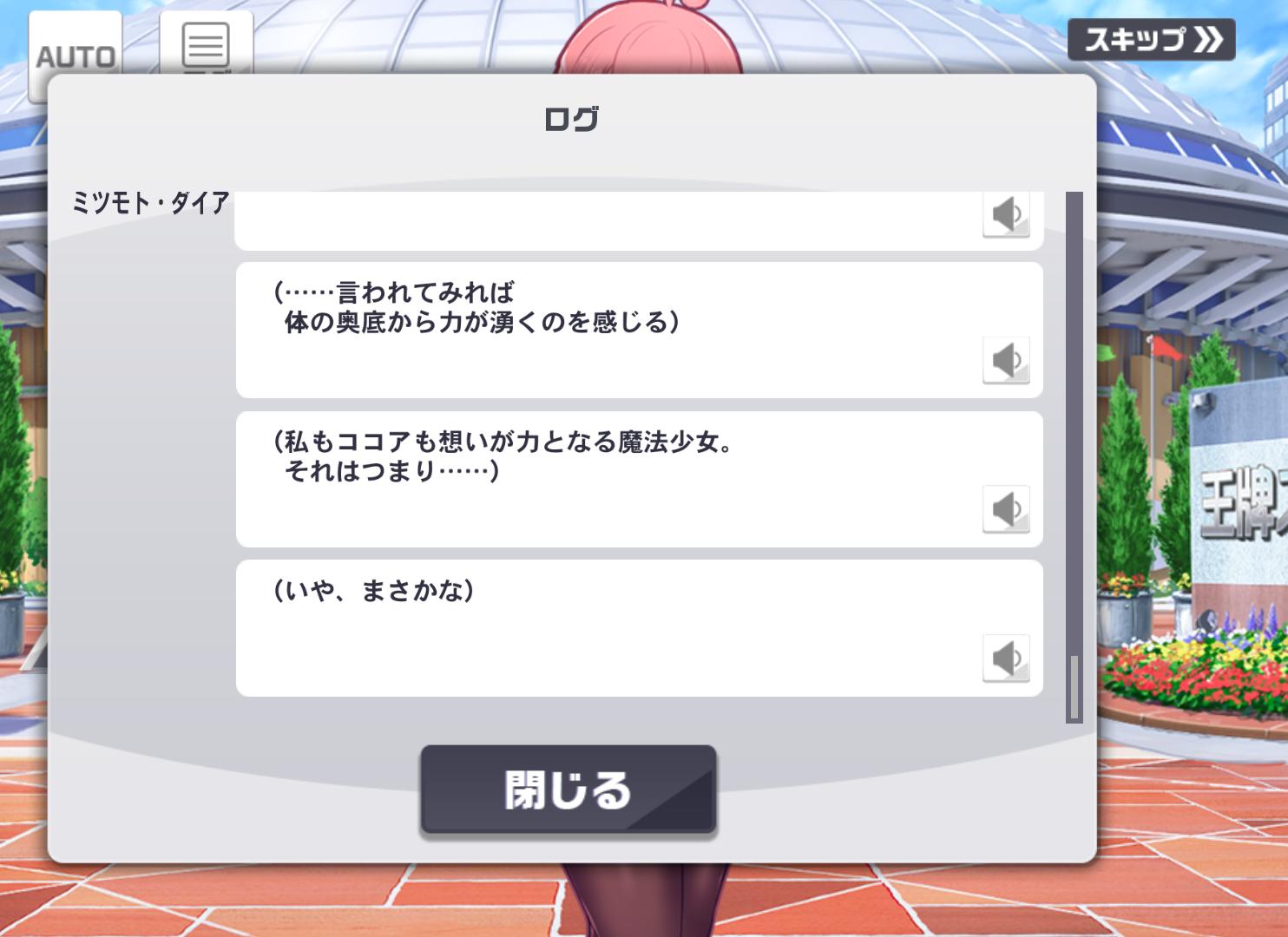This screenshot has height=937, width=1288.
Task: Click the ログ dialog title
Action: pos(571,119)
